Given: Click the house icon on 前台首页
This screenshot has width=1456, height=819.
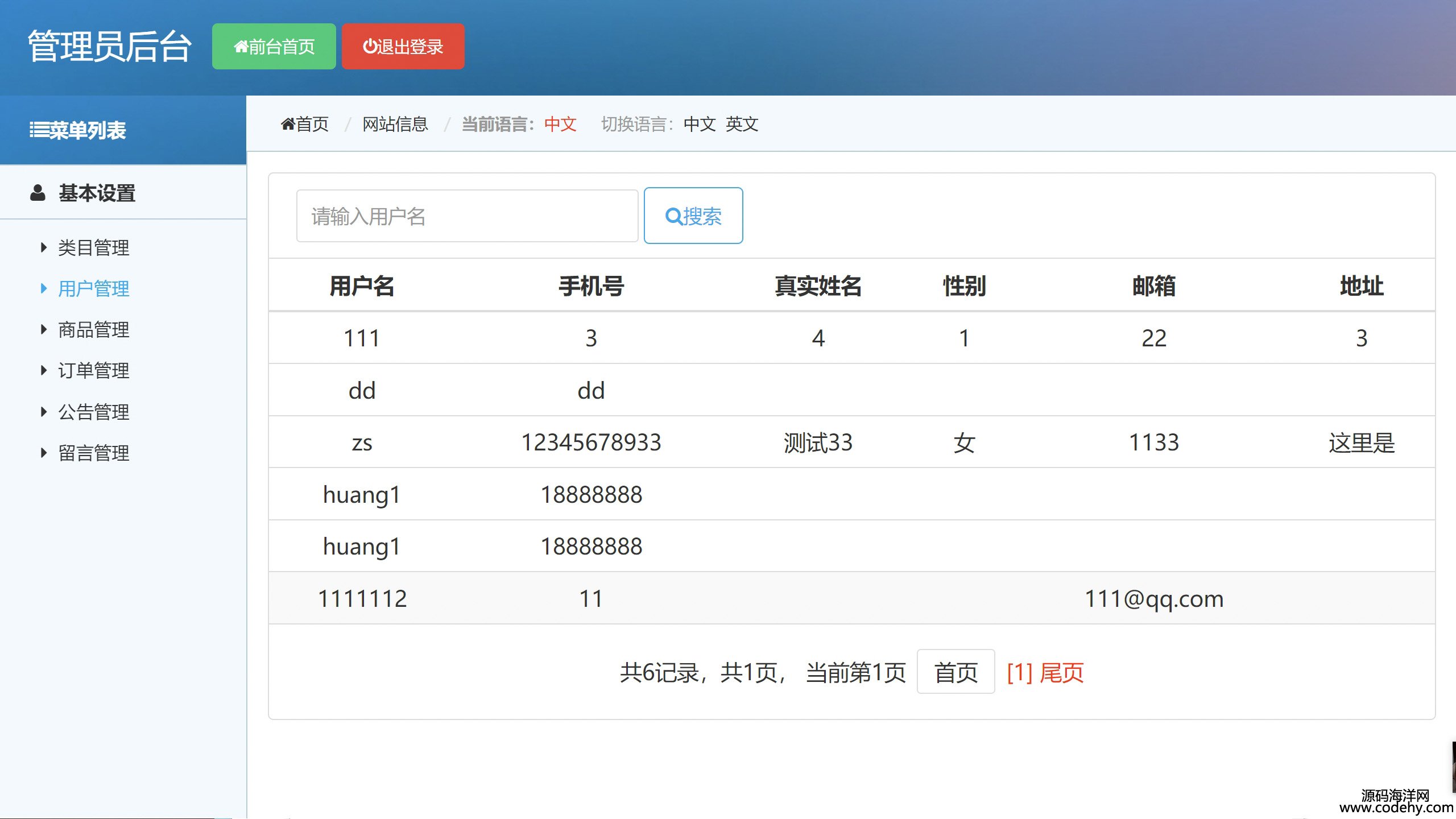Looking at the screenshot, I should 241,47.
